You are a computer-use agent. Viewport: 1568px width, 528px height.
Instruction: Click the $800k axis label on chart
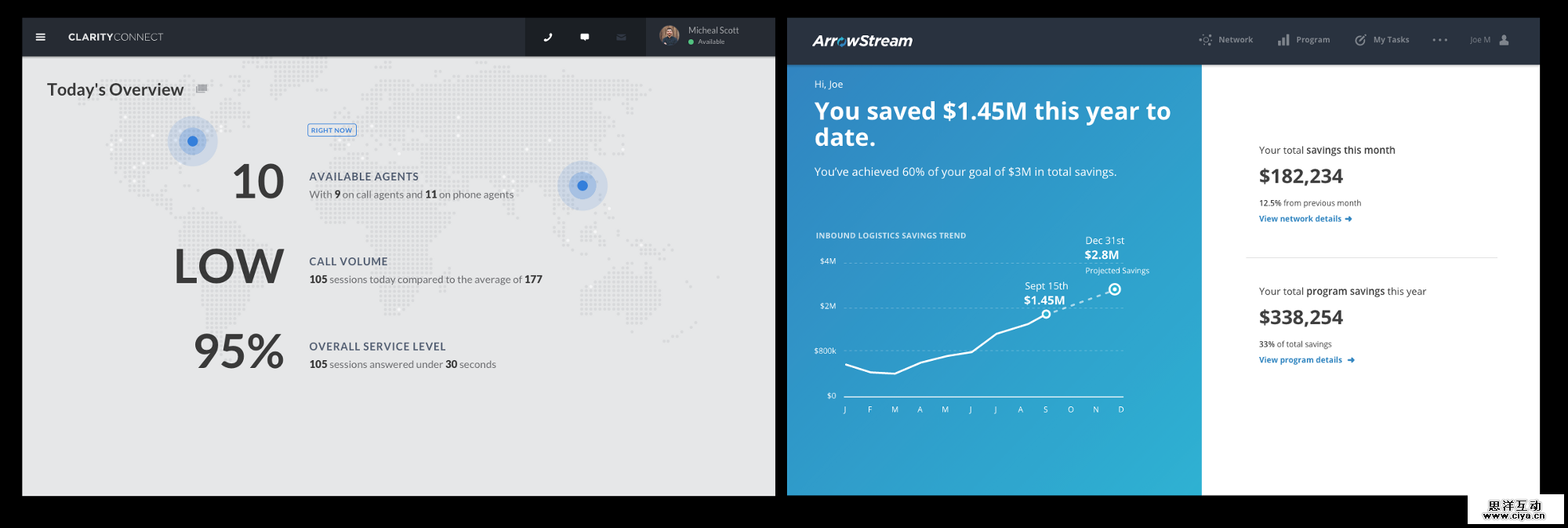(825, 351)
